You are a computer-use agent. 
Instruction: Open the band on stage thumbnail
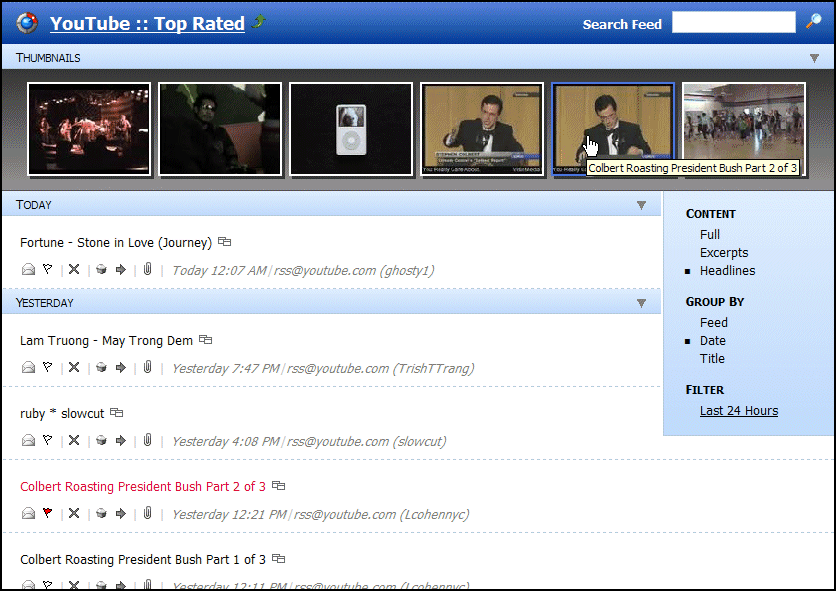click(89, 129)
